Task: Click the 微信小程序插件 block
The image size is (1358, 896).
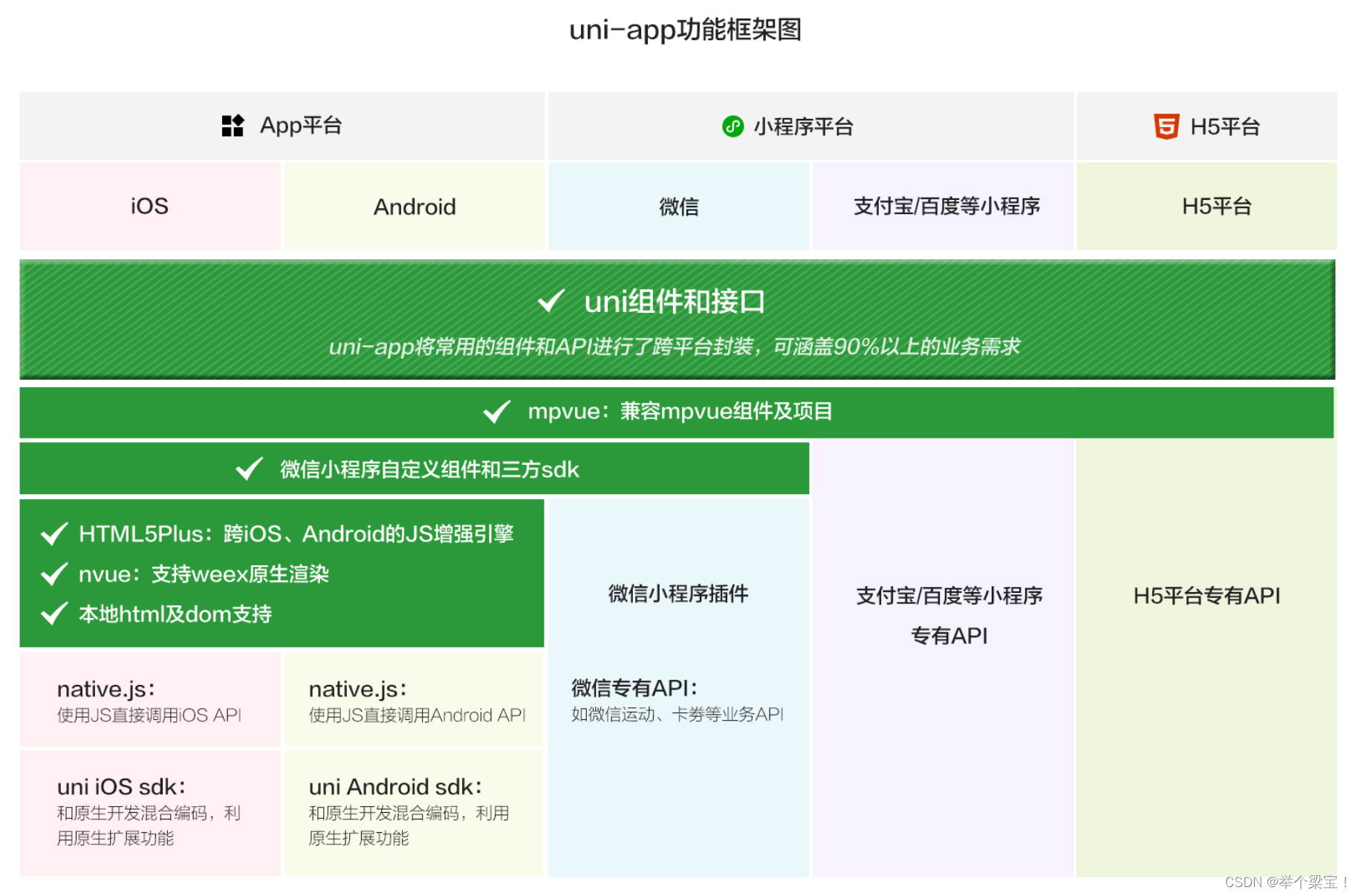Action: tap(678, 594)
